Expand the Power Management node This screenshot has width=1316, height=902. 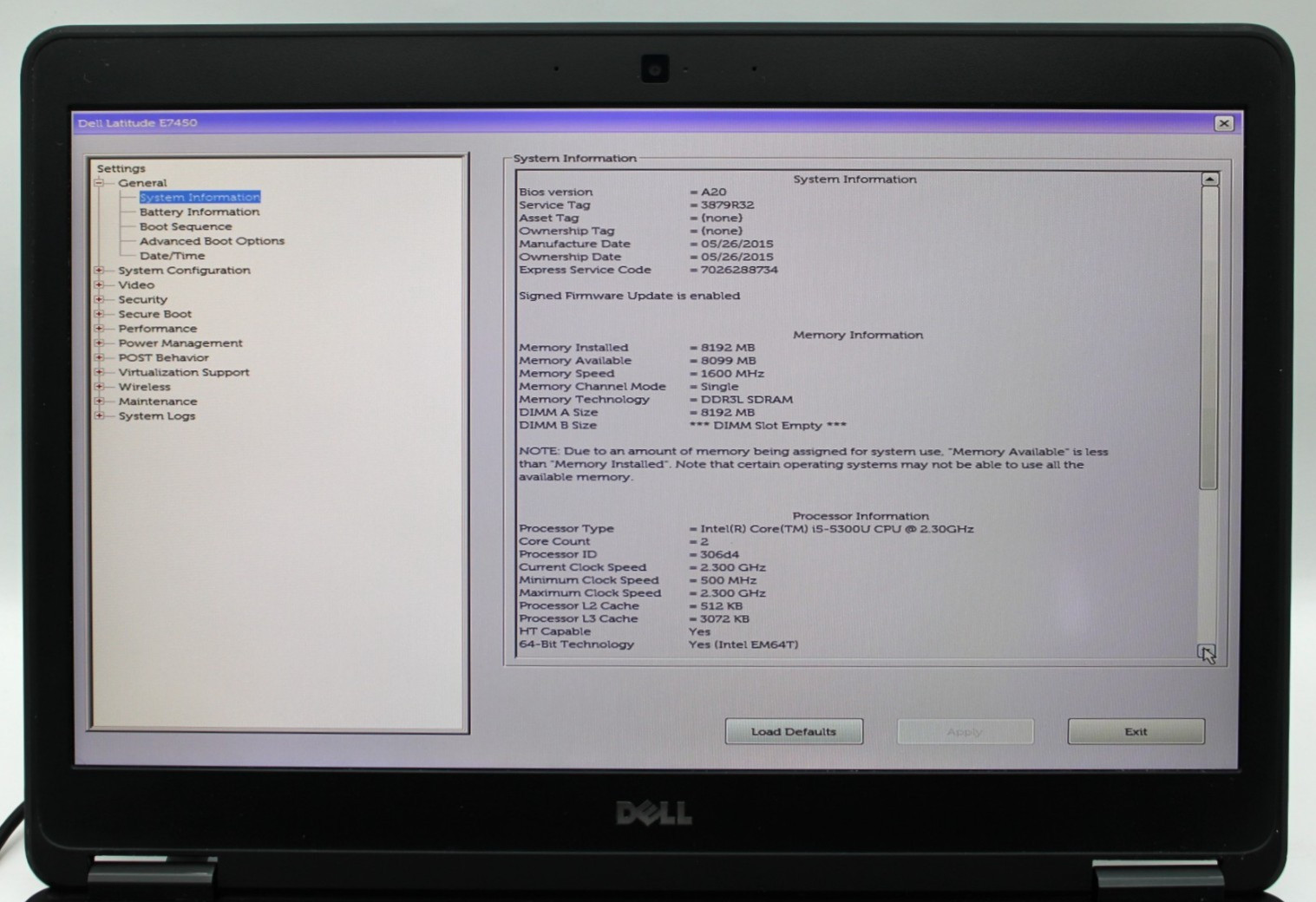coord(99,343)
